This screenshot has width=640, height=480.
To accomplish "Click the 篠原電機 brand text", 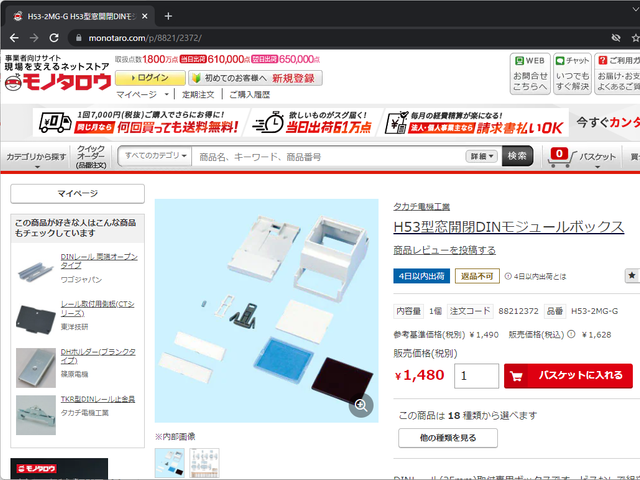I will tap(74, 374).
